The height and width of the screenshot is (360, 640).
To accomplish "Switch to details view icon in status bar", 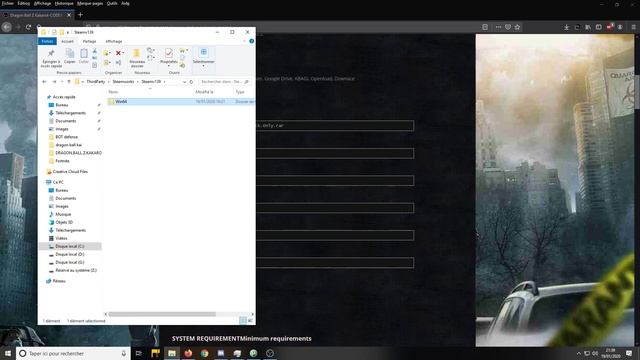I will 243,321.
